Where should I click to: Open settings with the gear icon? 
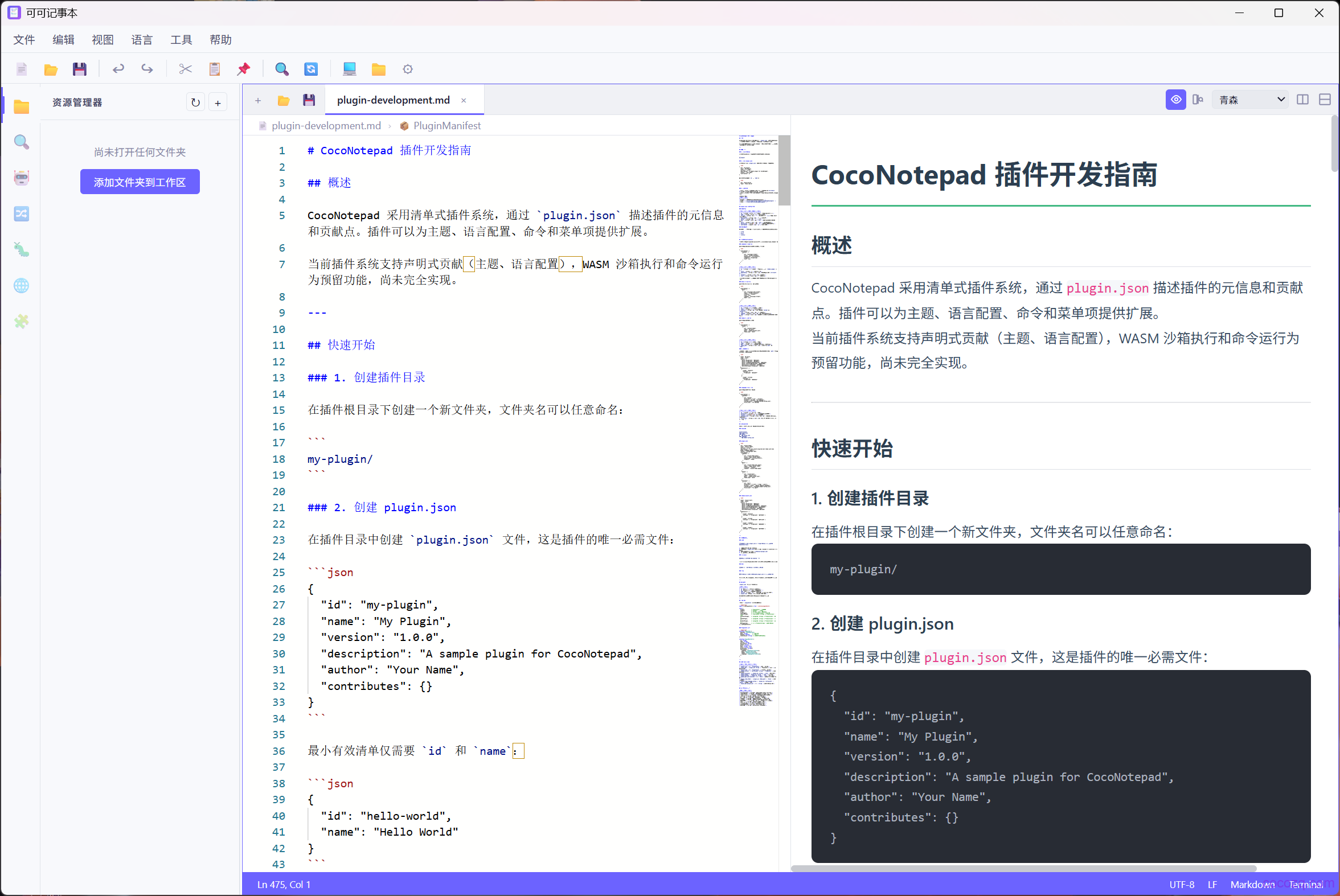click(x=408, y=69)
